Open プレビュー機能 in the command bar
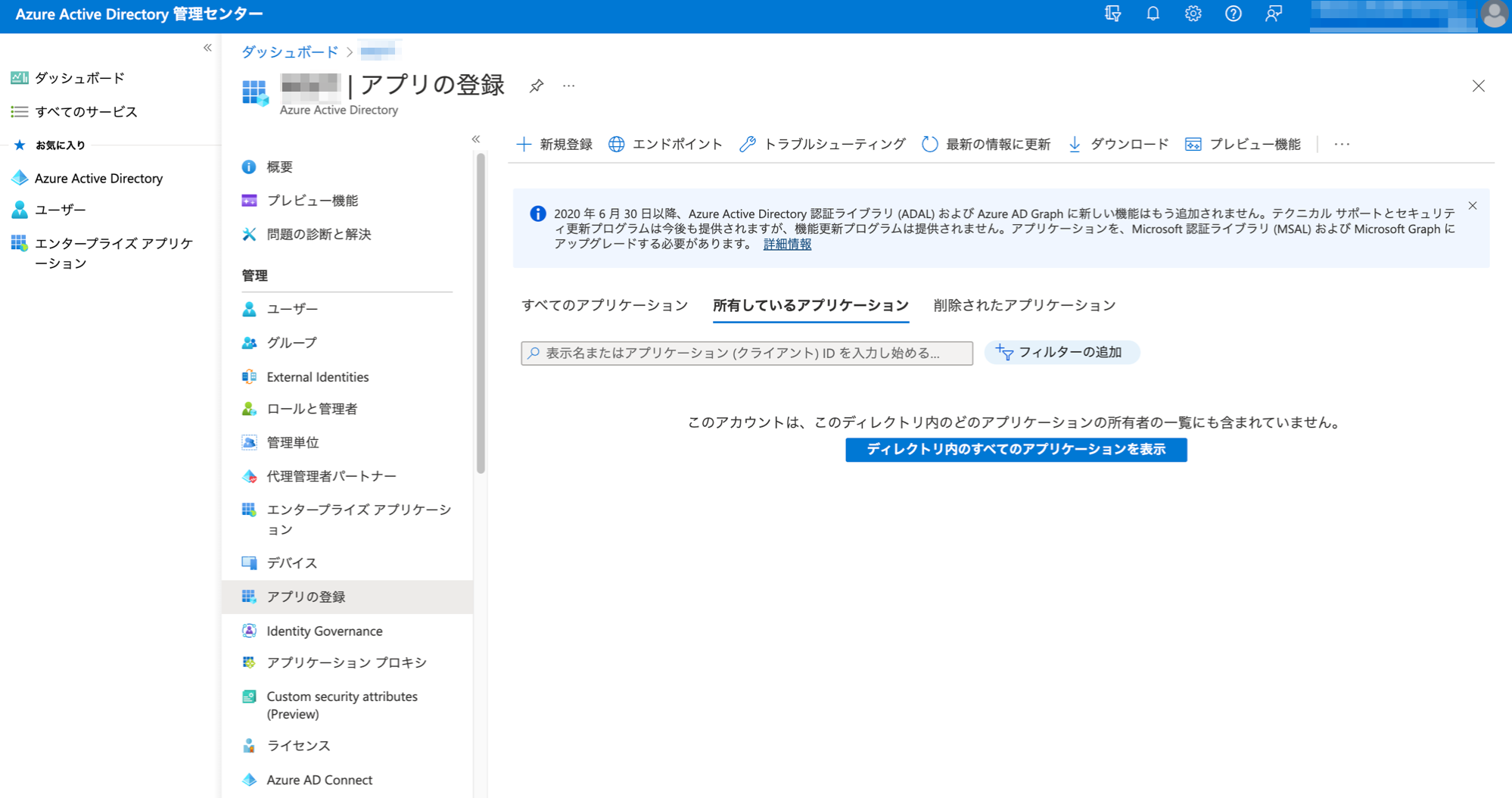Viewport: 1512px width, 798px height. pyautogui.click(x=1243, y=144)
